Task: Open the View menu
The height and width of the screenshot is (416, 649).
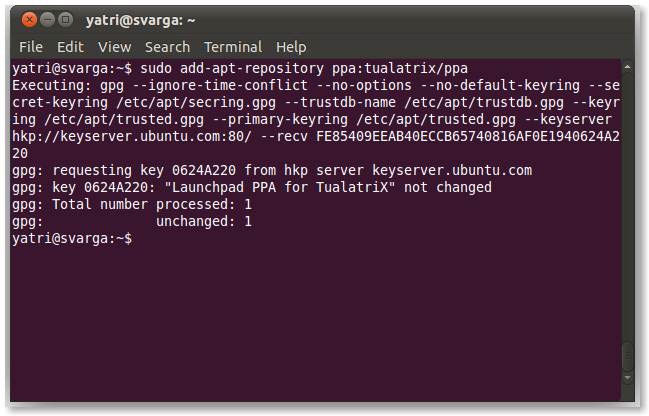Action: 115,47
